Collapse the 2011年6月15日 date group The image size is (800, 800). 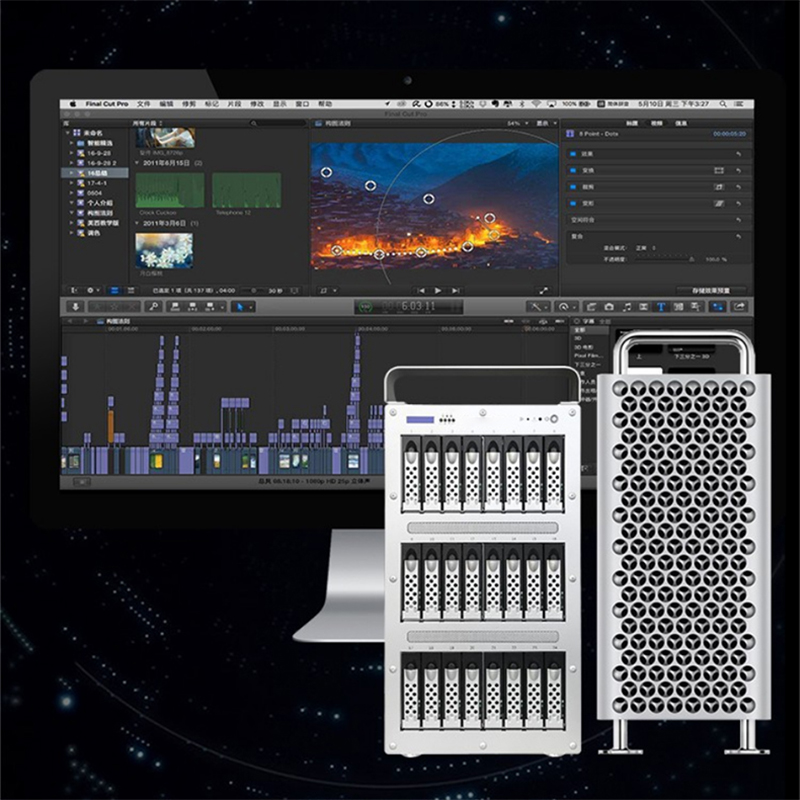point(138,162)
